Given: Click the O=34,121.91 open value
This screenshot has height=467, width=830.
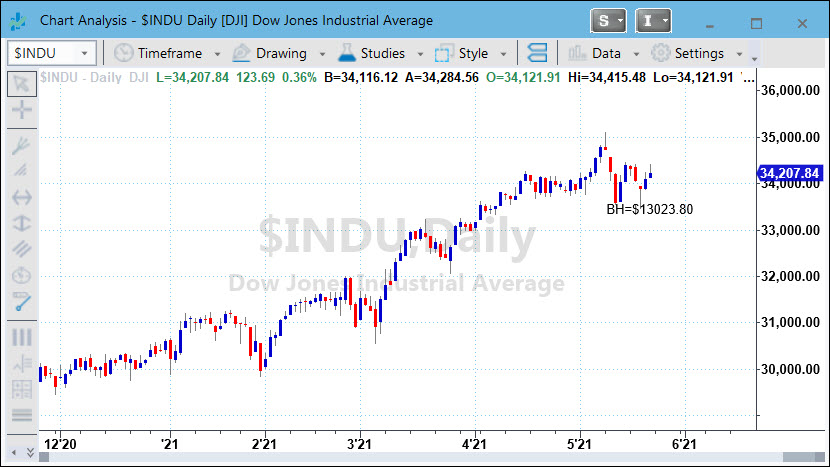Looking at the screenshot, I should pyautogui.click(x=523, y=77).
